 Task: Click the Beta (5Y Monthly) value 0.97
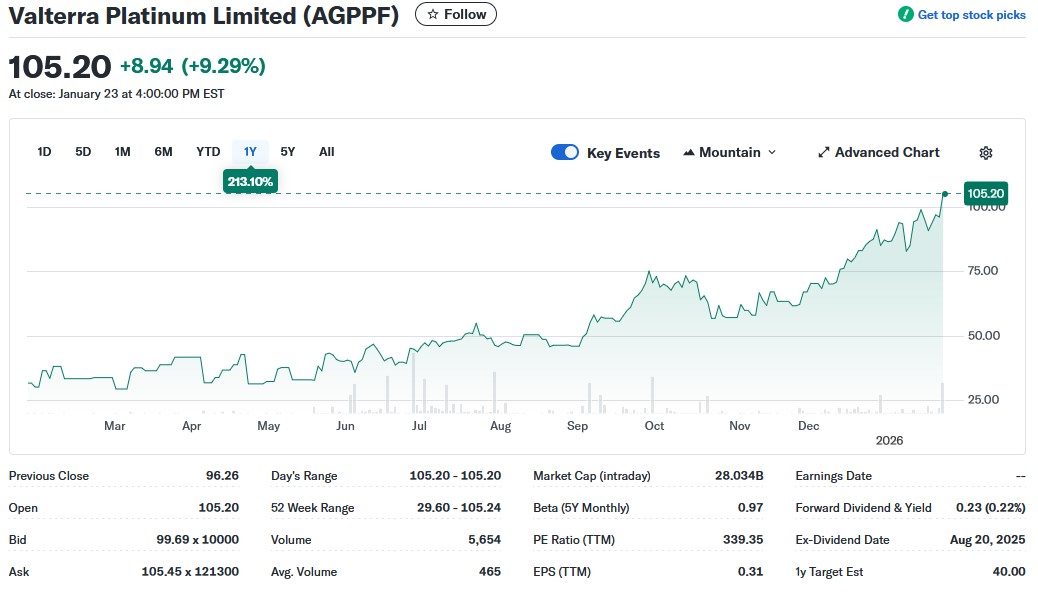pyautogui.click(x=751, y=508)
